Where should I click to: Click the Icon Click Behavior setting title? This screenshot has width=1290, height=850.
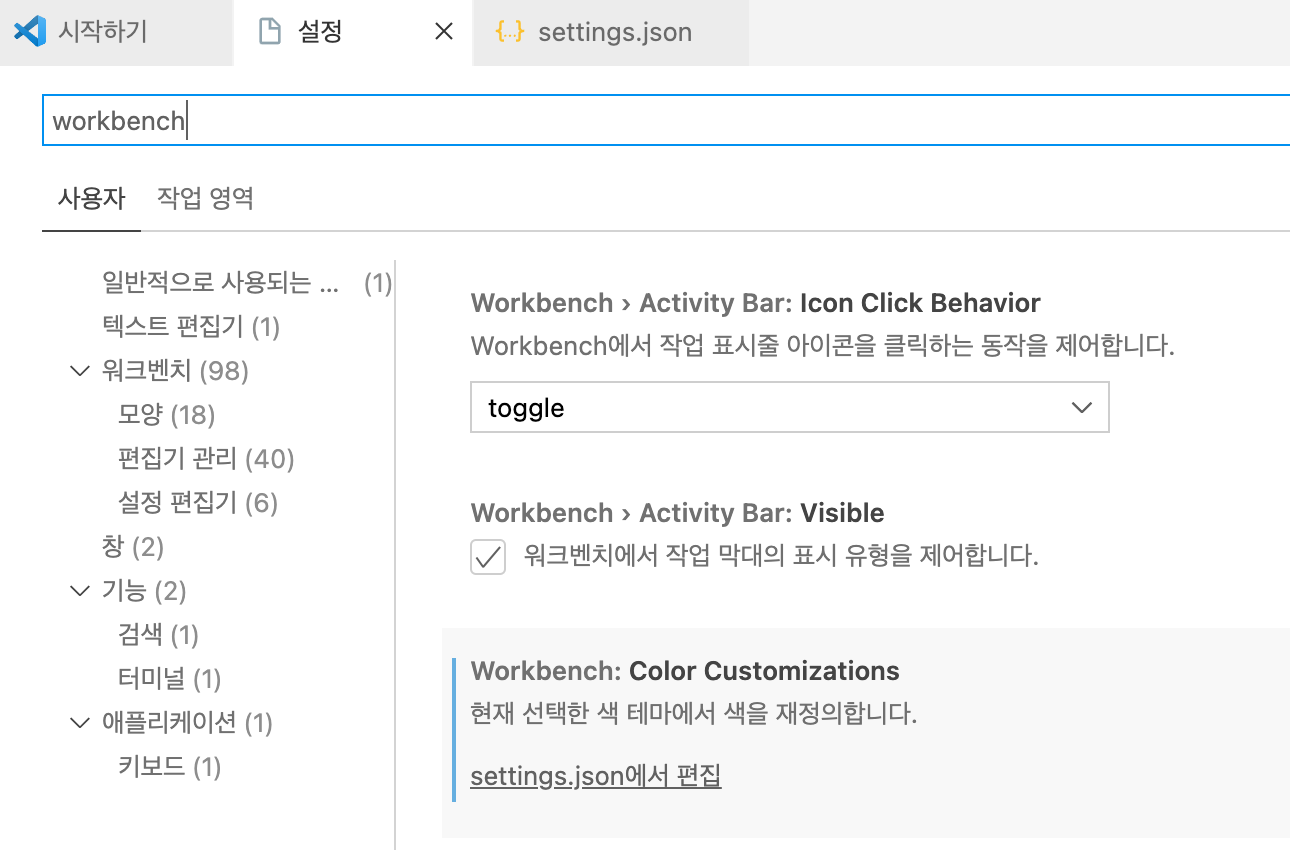pyautogui.click(x=756, y=303)
